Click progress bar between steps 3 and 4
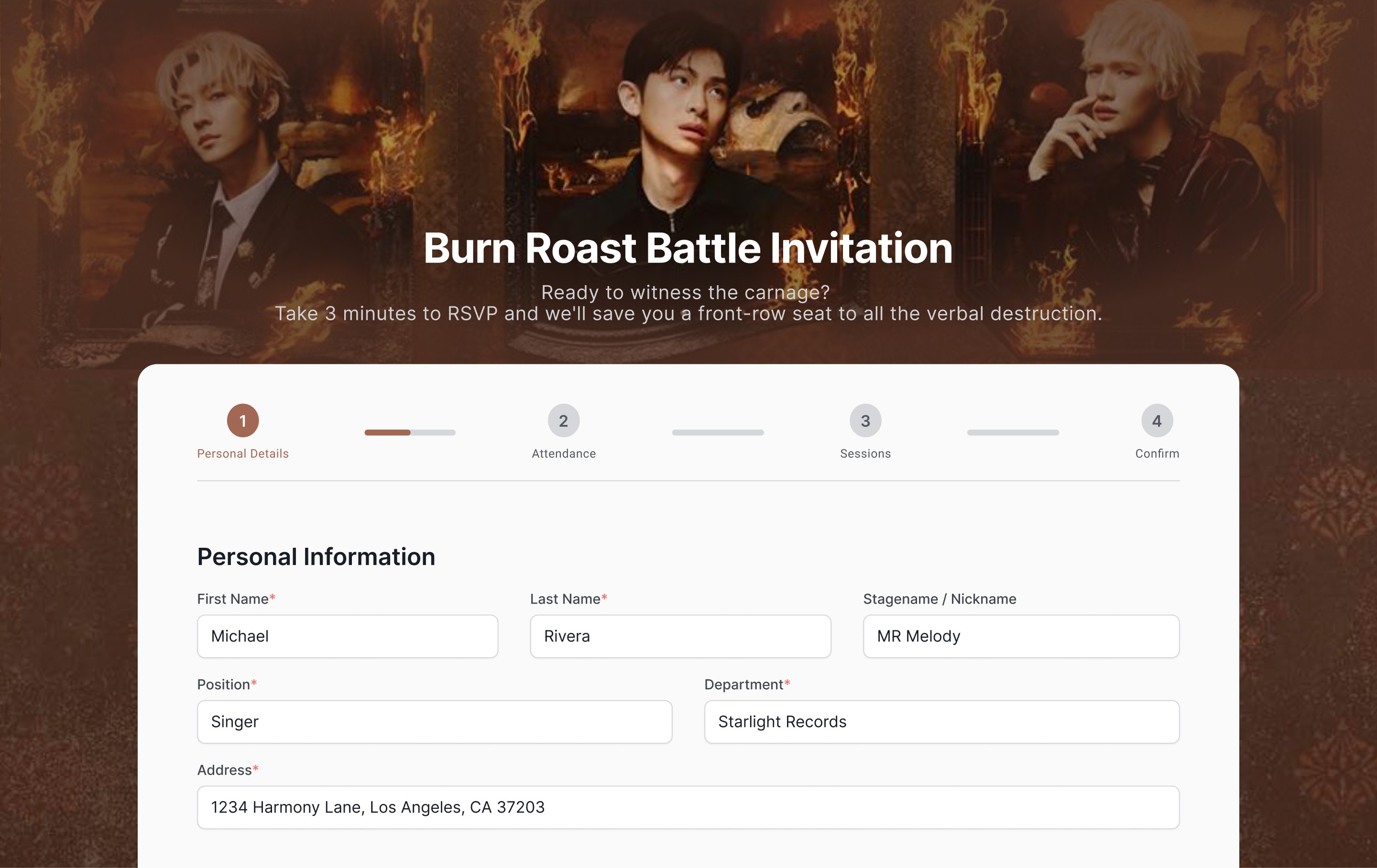The height and width of the screenshot is (868, 1377). click(x=1013, y=432)
